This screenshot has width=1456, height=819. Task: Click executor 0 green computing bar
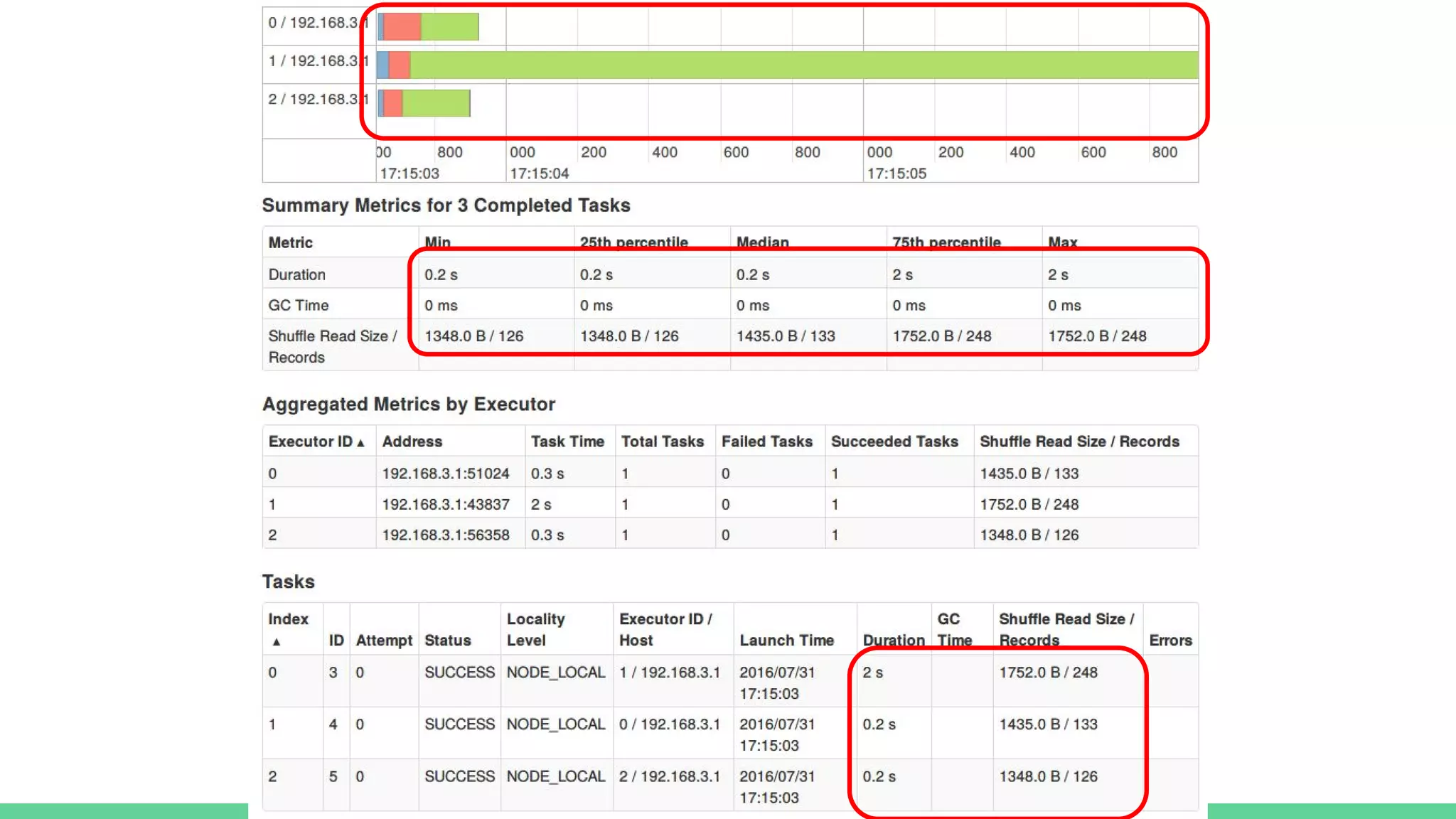tap(449, 27)
